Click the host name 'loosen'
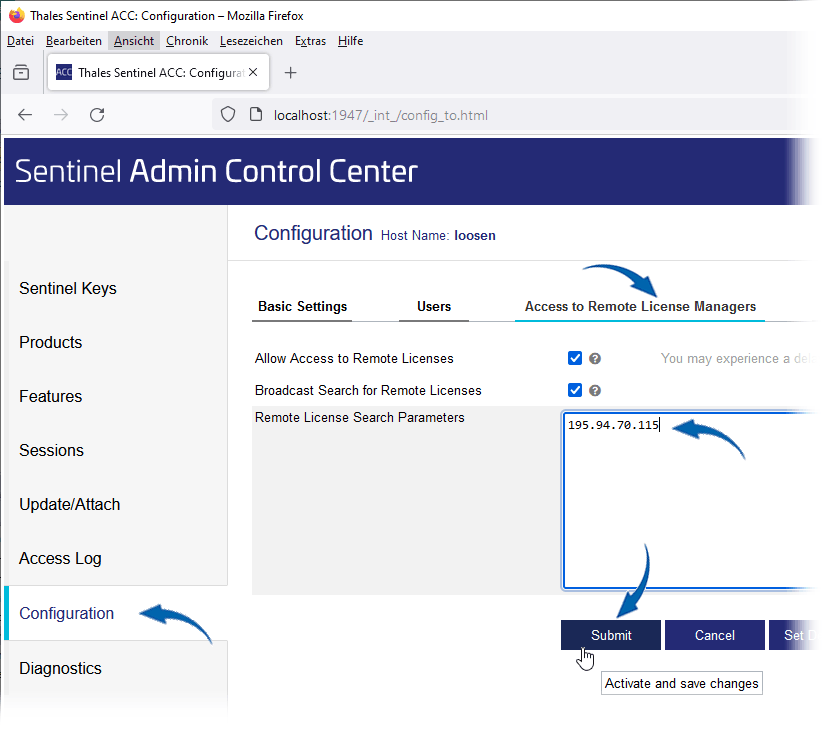The image size is (825, 729). (x=475, y=236)
